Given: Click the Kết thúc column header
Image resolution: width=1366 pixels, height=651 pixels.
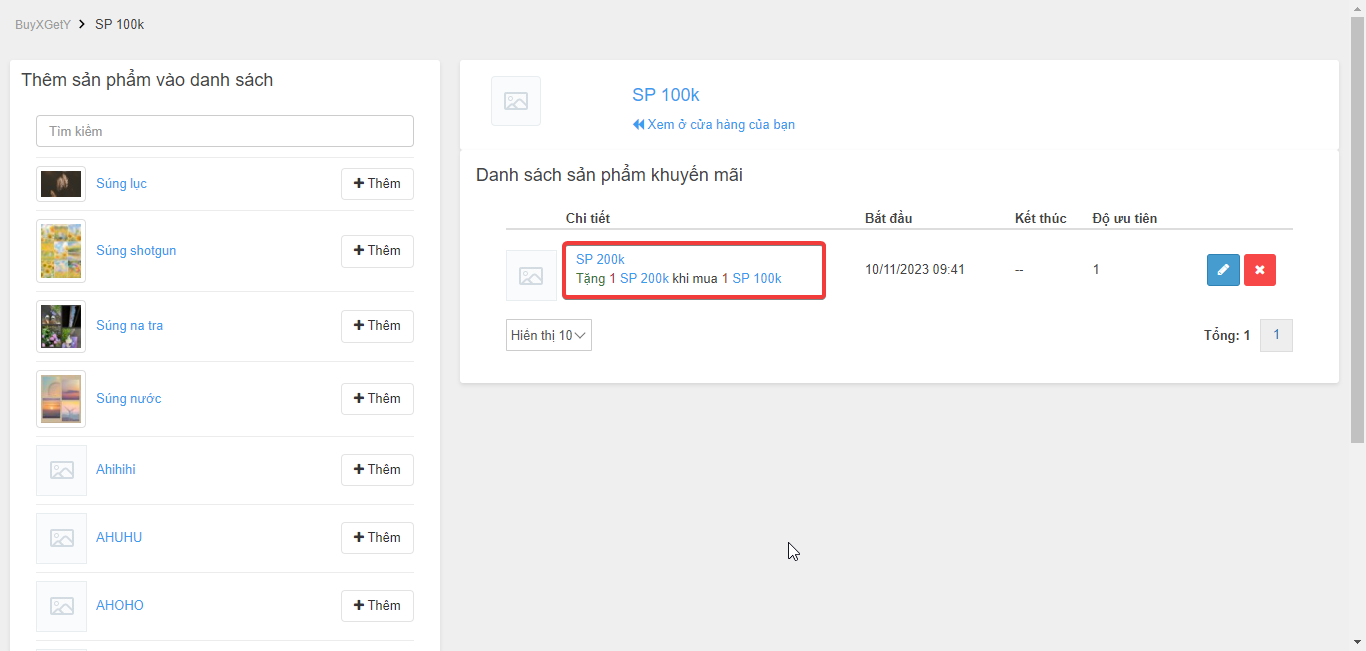Looking at the screenshot, I should tap(1040, 218).
